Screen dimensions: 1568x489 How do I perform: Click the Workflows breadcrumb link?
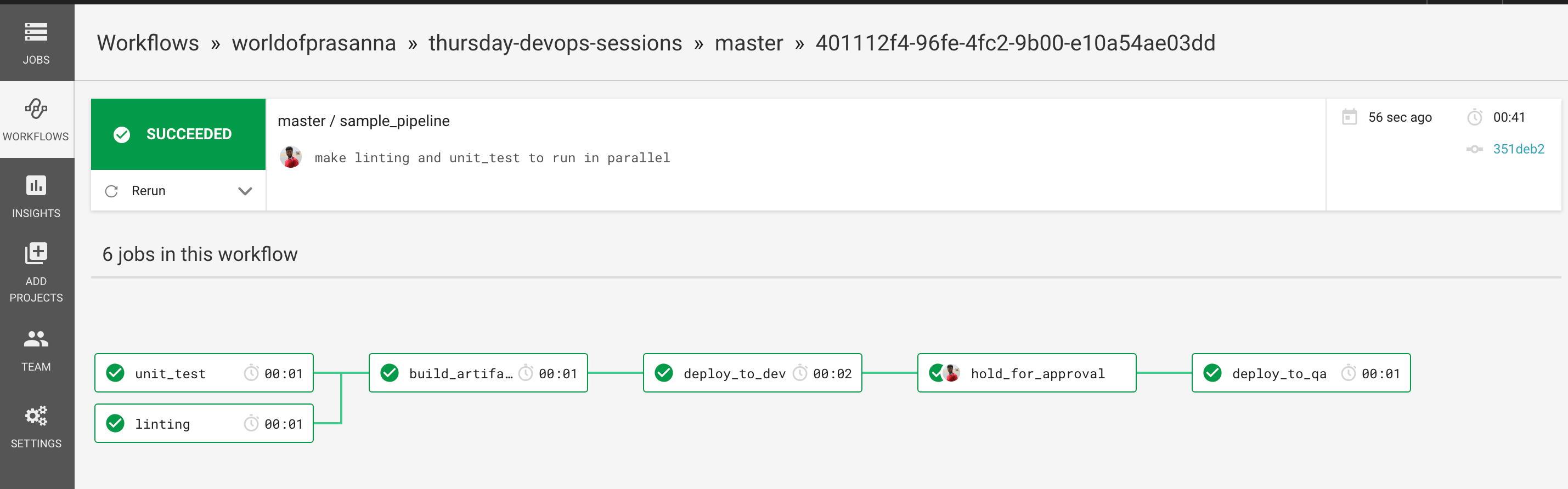[148, 43]
